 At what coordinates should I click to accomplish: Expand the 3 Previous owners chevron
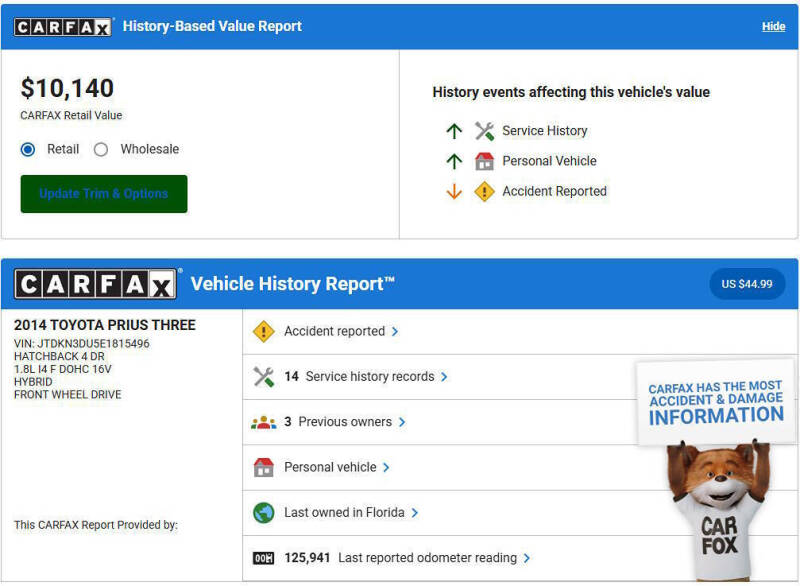tap(402, 422)
